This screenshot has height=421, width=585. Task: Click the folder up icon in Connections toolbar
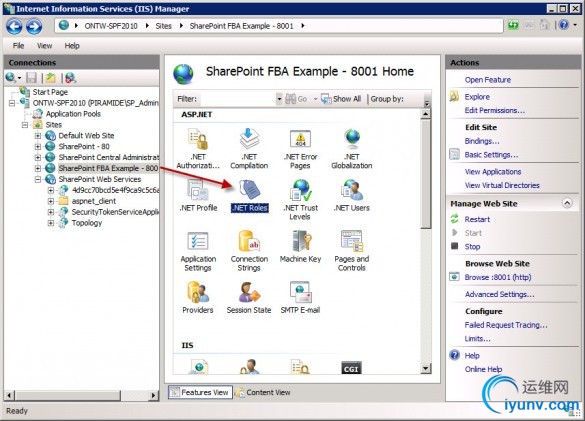tap(51, 78)
